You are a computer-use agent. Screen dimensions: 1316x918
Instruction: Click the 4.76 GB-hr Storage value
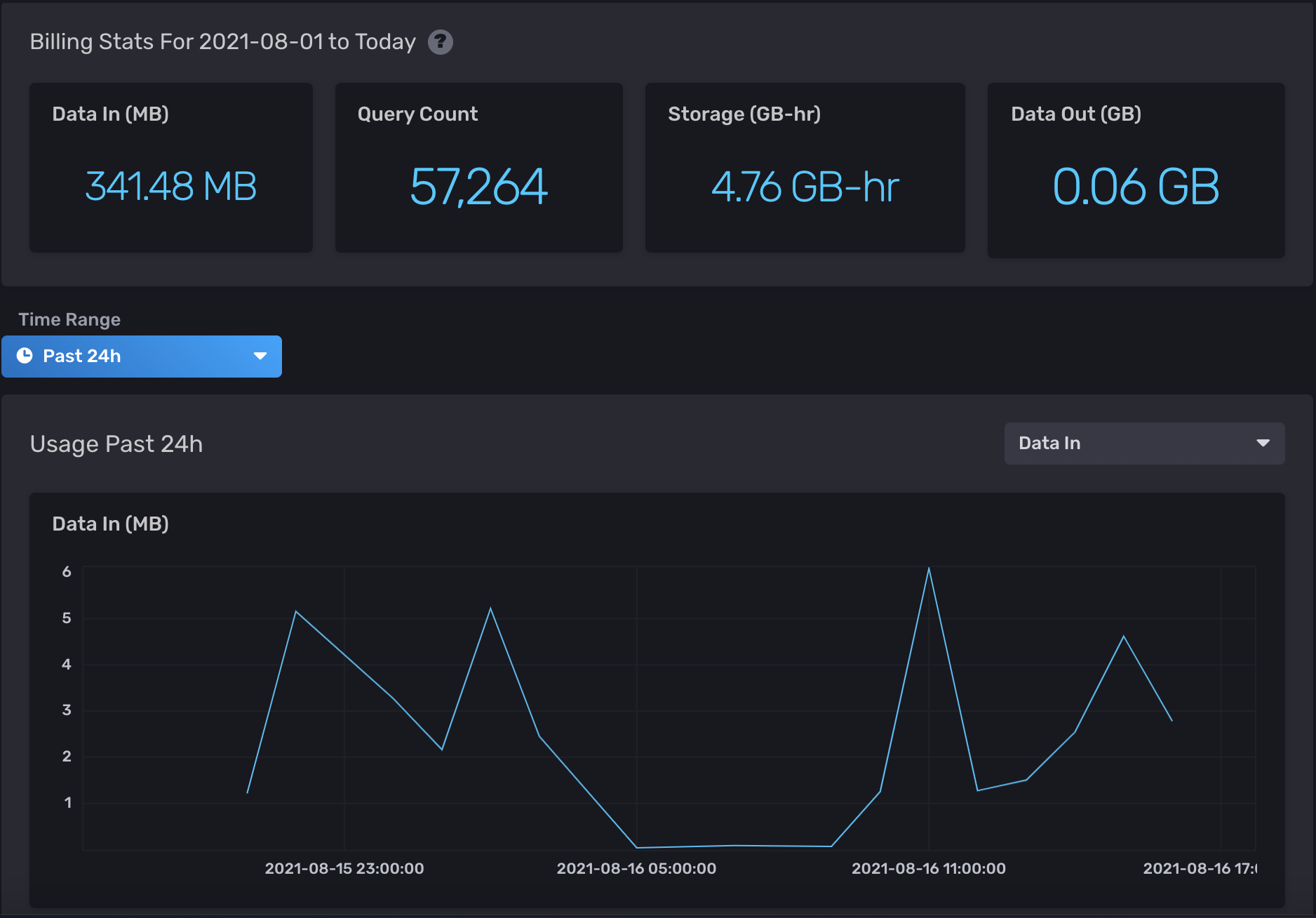click(x=805, y=187)
